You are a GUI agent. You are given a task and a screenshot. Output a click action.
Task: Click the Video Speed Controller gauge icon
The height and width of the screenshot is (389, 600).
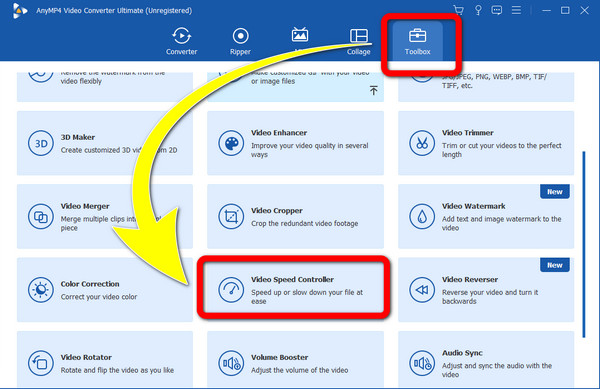click(x=231, y=290)
